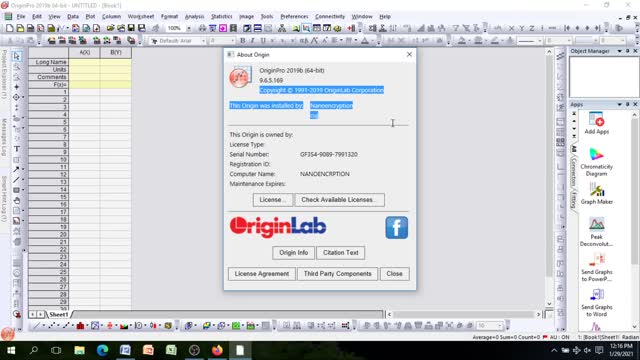Open File Explorer from the taskbar
Image resolution: width=640 pixels, height=360 pixels.
coord(79,350)
